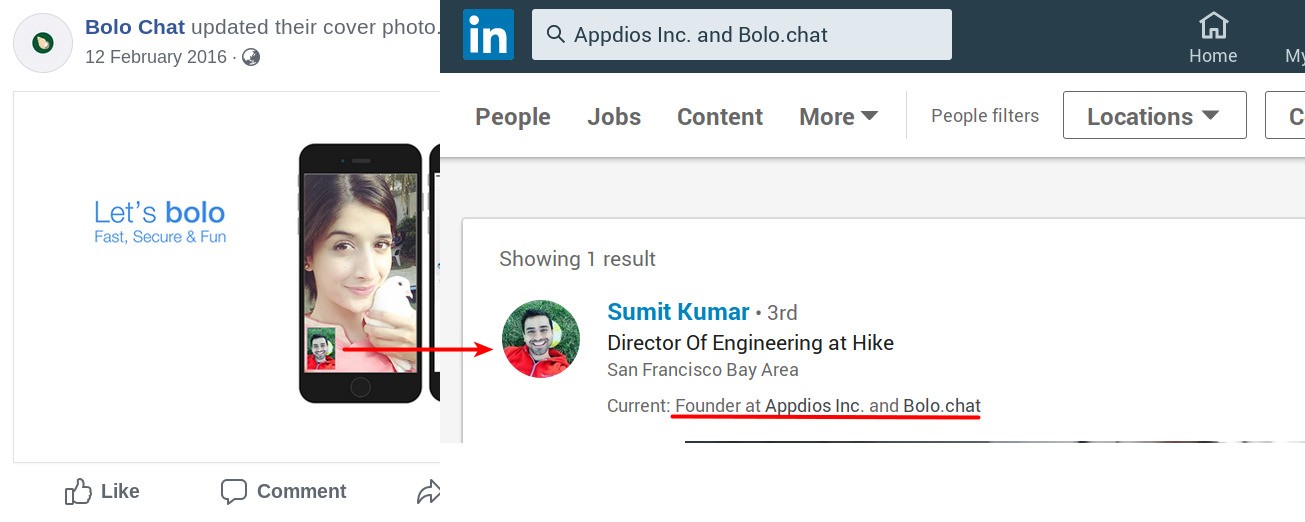
Task: Open the Bolo Chat page link
Action: click(135, 27)
